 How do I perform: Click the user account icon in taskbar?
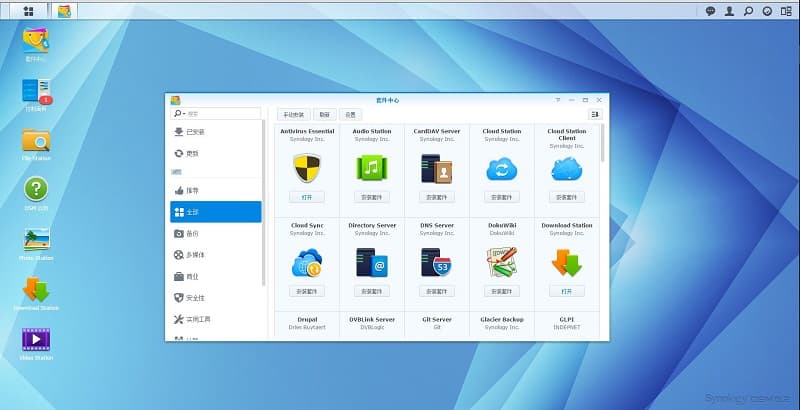(x=730, y=11)
